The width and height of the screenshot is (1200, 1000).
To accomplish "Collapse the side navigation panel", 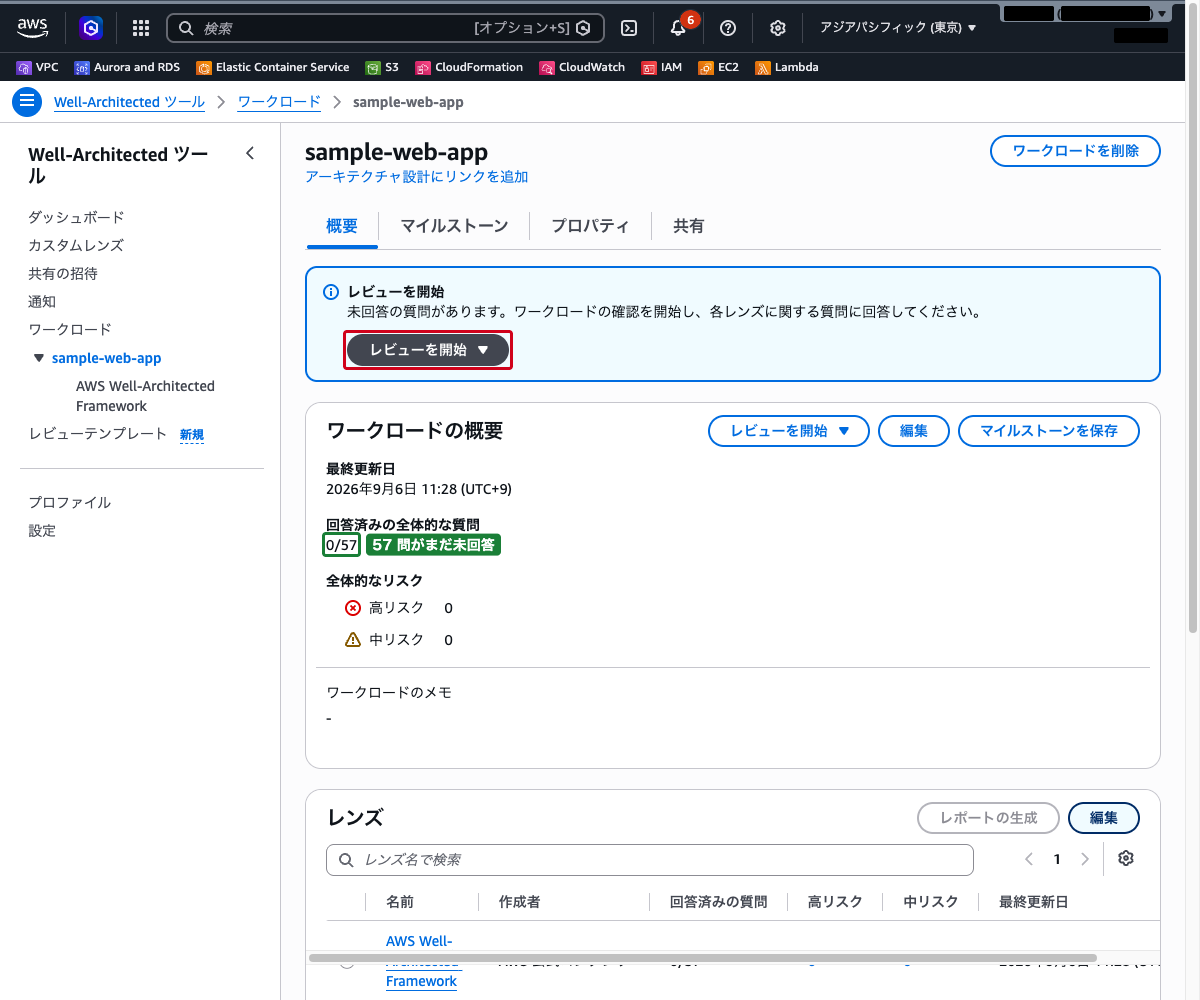I will point(250,153).
